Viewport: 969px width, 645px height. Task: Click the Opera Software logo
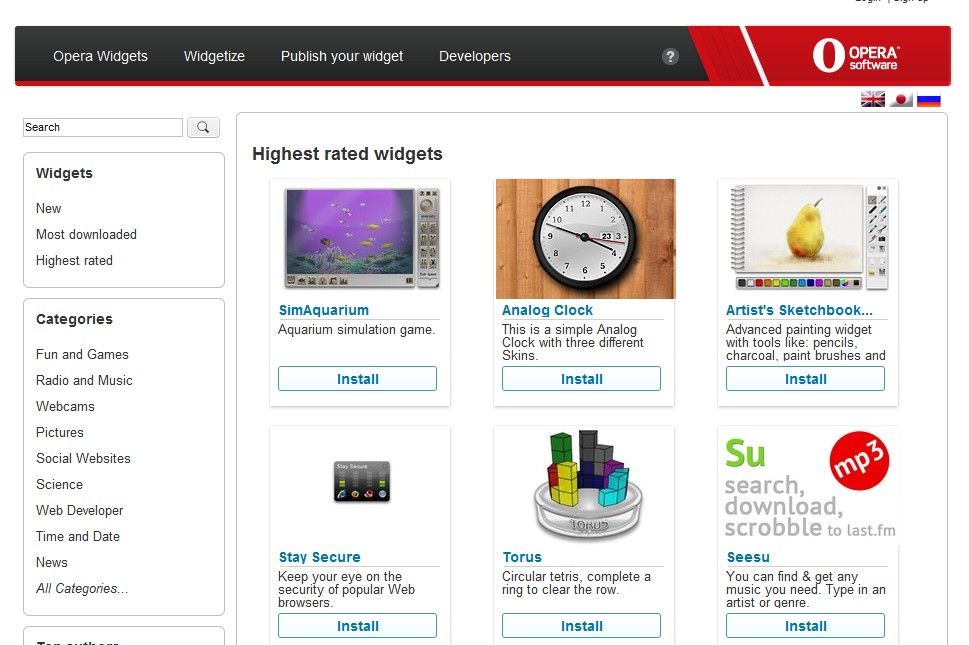coord(855,56)
